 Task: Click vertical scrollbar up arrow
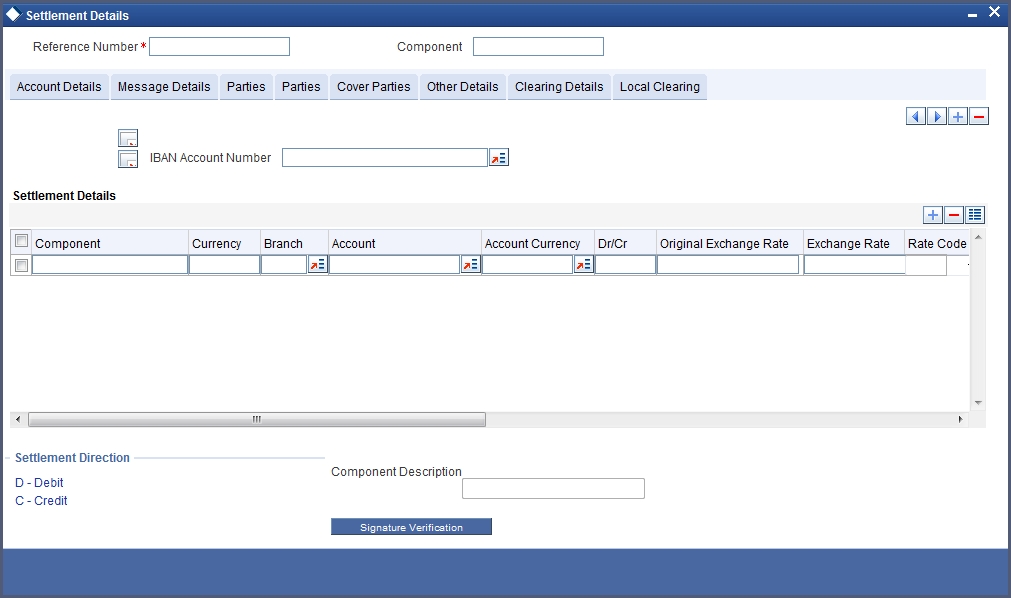(x=978, y=237)
